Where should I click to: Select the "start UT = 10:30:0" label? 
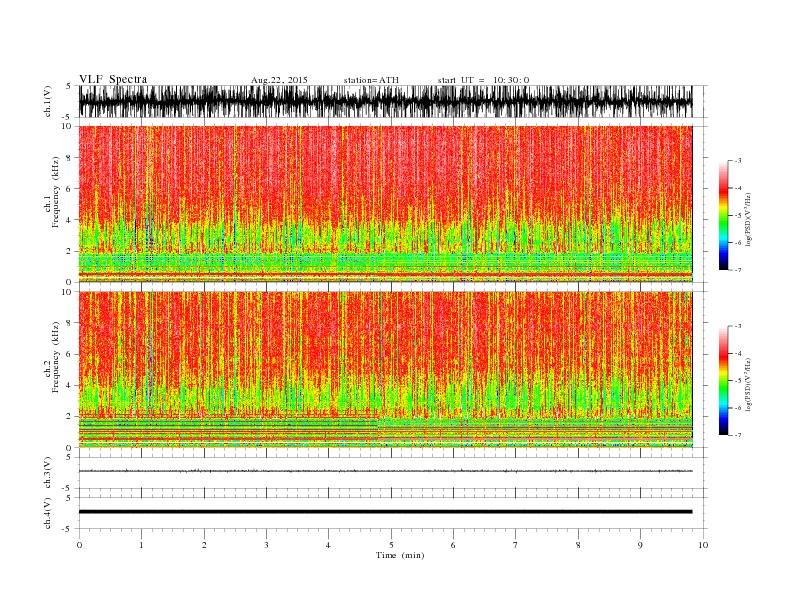point(483,80)
